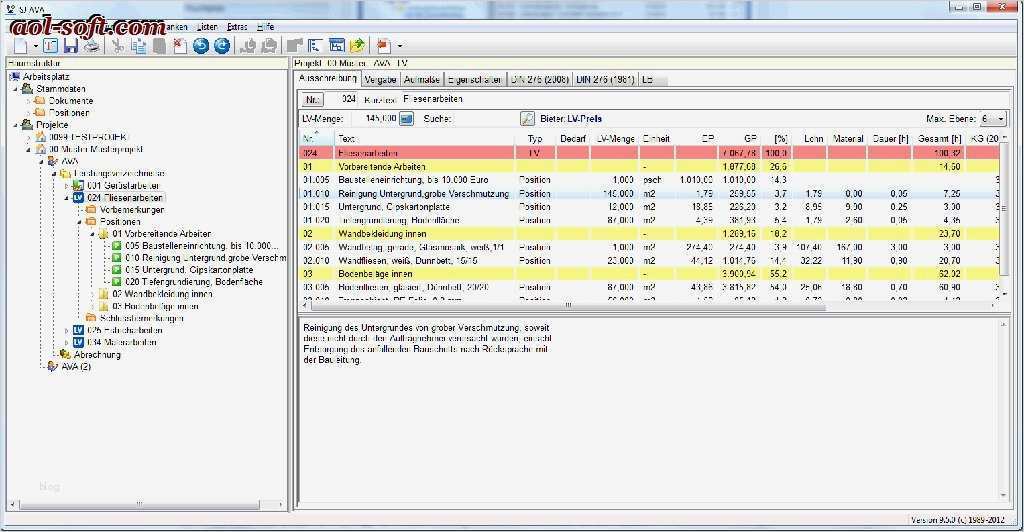Screen dimensions: 1024x532
Task: Sort by the Typ column header
Action: pyautogui.click(x=535, y=138)
